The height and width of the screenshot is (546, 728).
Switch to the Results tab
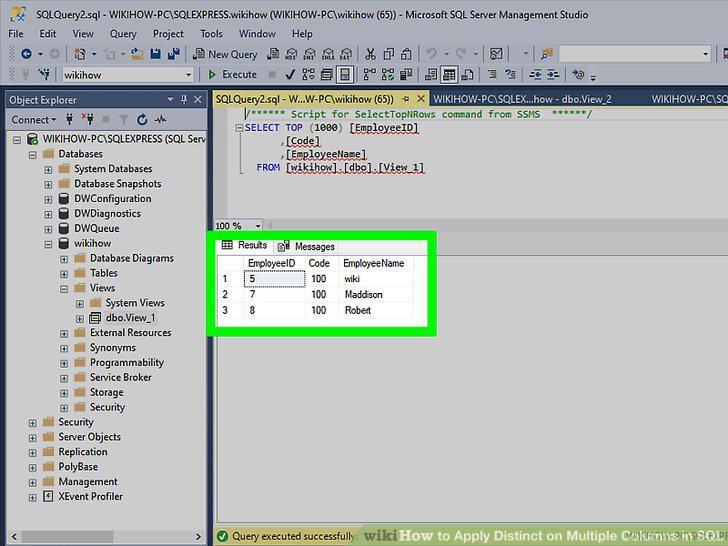point(244,245)
